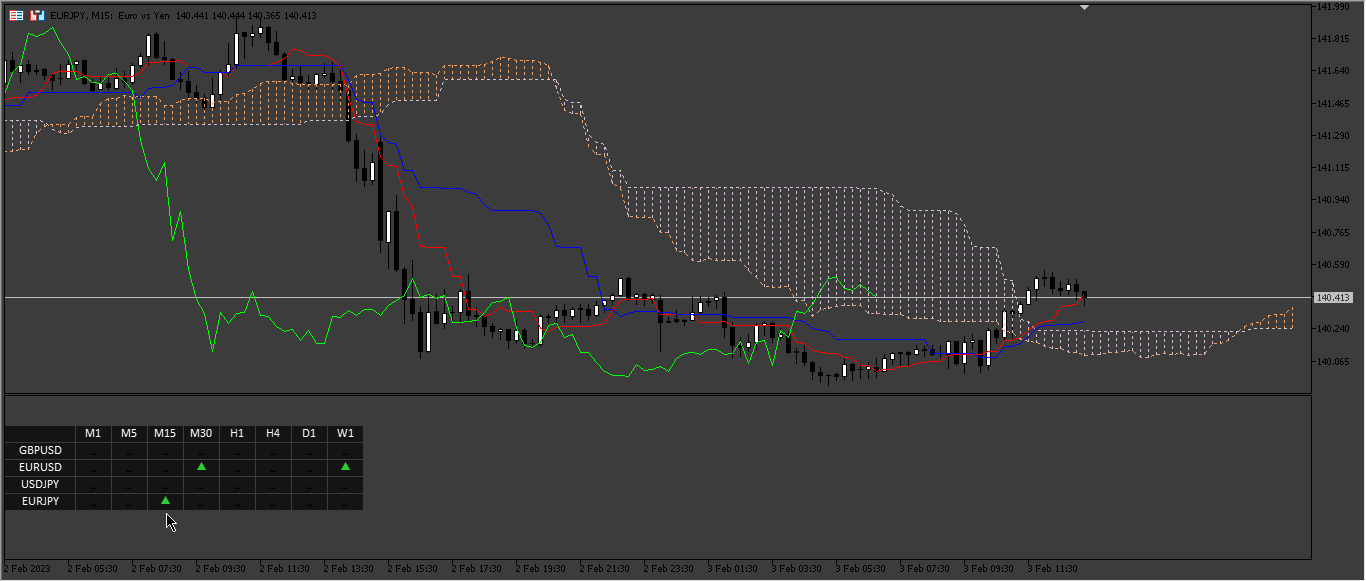Select the M1 timeframe column header
Screen dimensions: 1366x581
[x=93, y=433]
